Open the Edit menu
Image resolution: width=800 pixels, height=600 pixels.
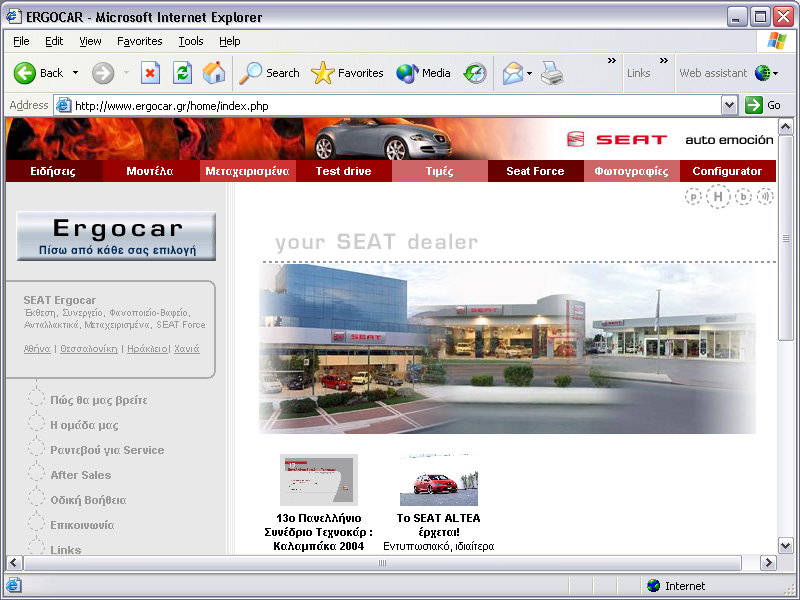point(54,41)
